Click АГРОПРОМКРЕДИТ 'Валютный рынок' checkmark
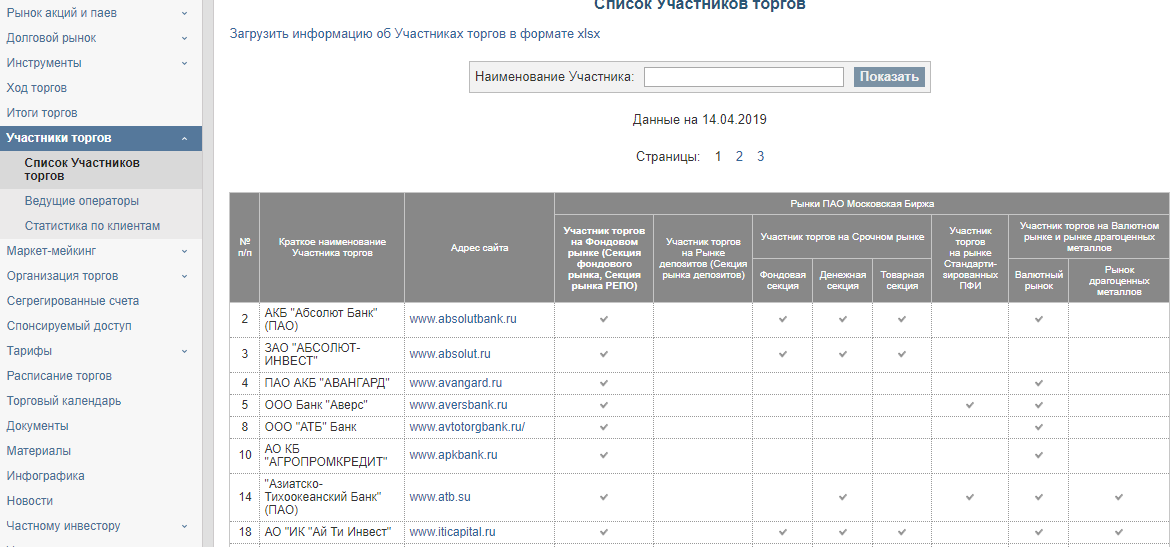Screen dimensions: 1173x547 (x=1038, y=455)
